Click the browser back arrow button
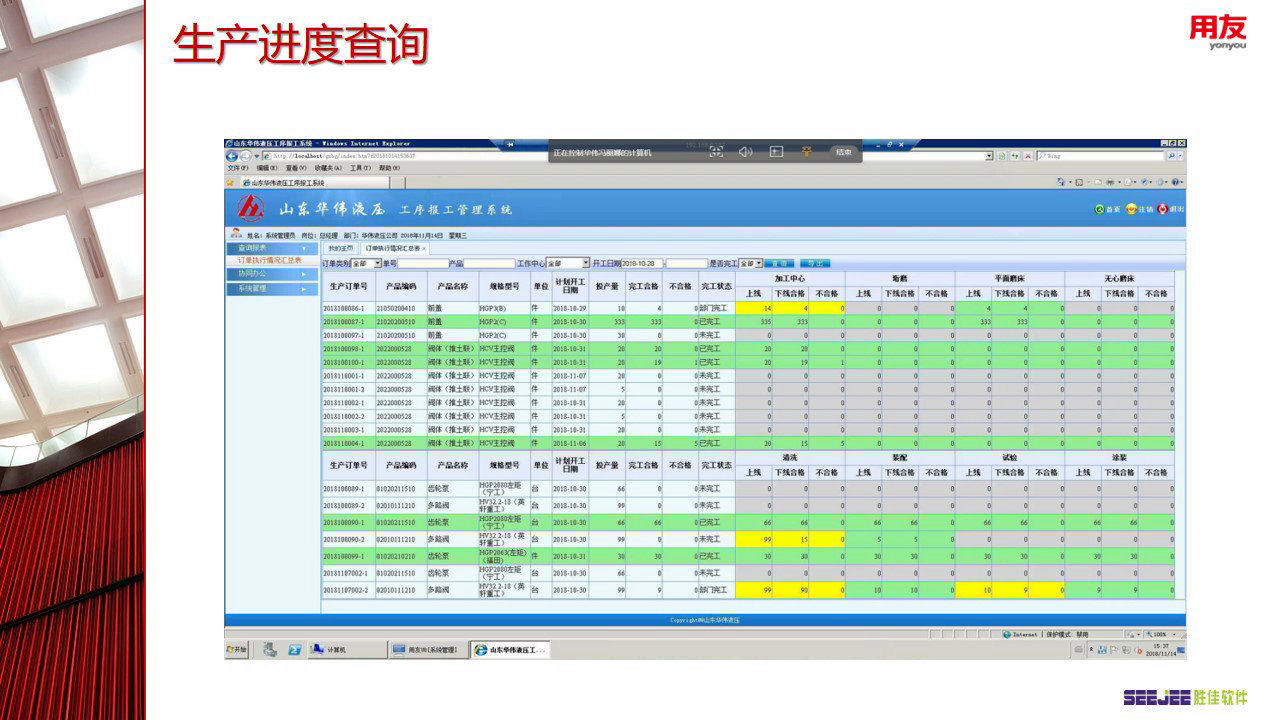 232,156
